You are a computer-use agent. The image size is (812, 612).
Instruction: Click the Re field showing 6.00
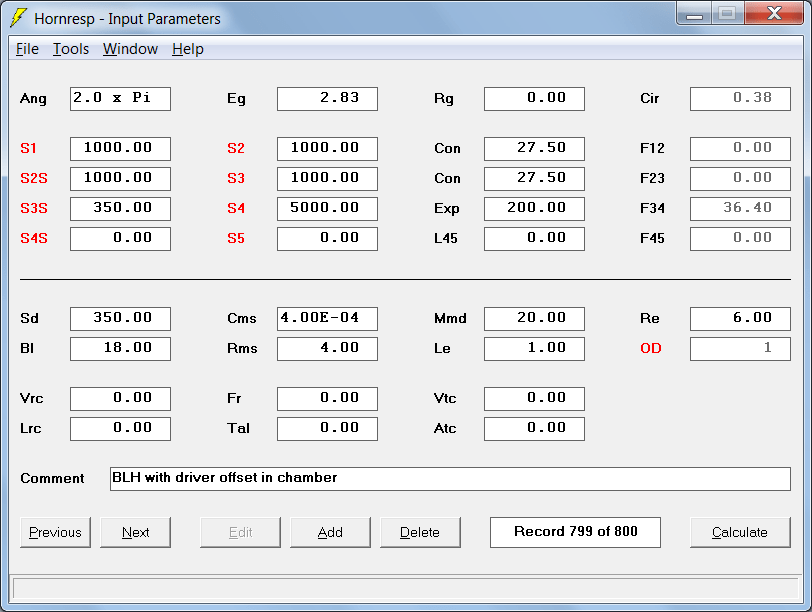coord(740,318)
